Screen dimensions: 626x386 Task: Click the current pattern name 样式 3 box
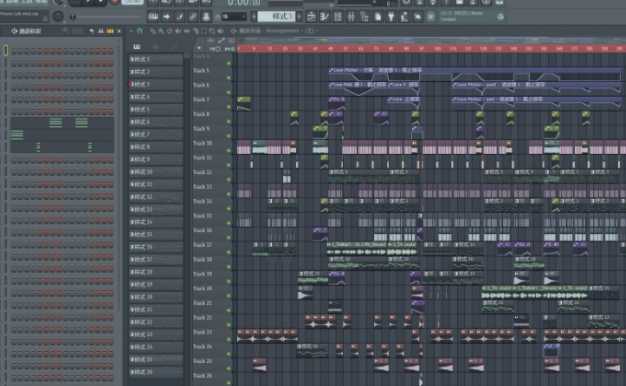click(x=276, y=17)
